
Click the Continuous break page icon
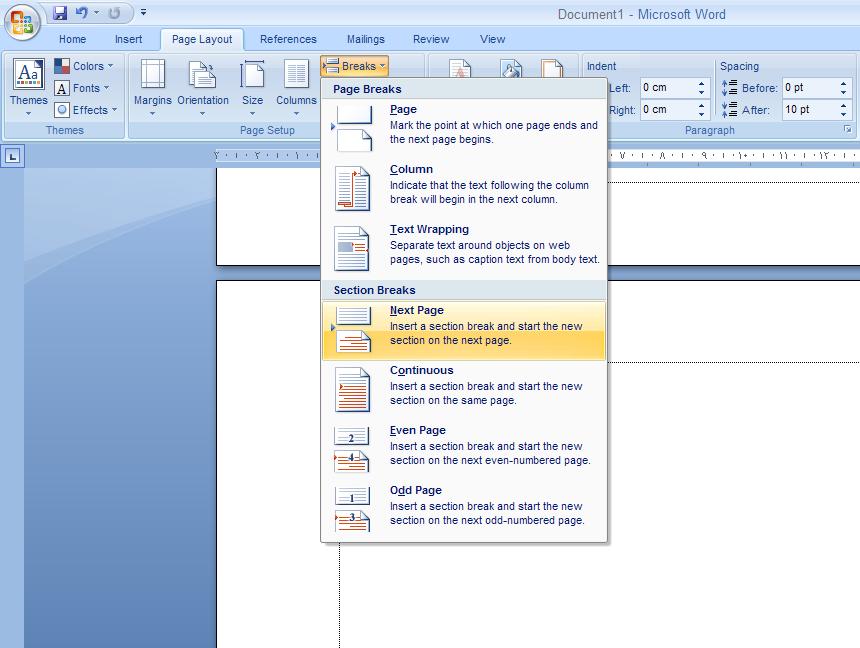(353, 390)
